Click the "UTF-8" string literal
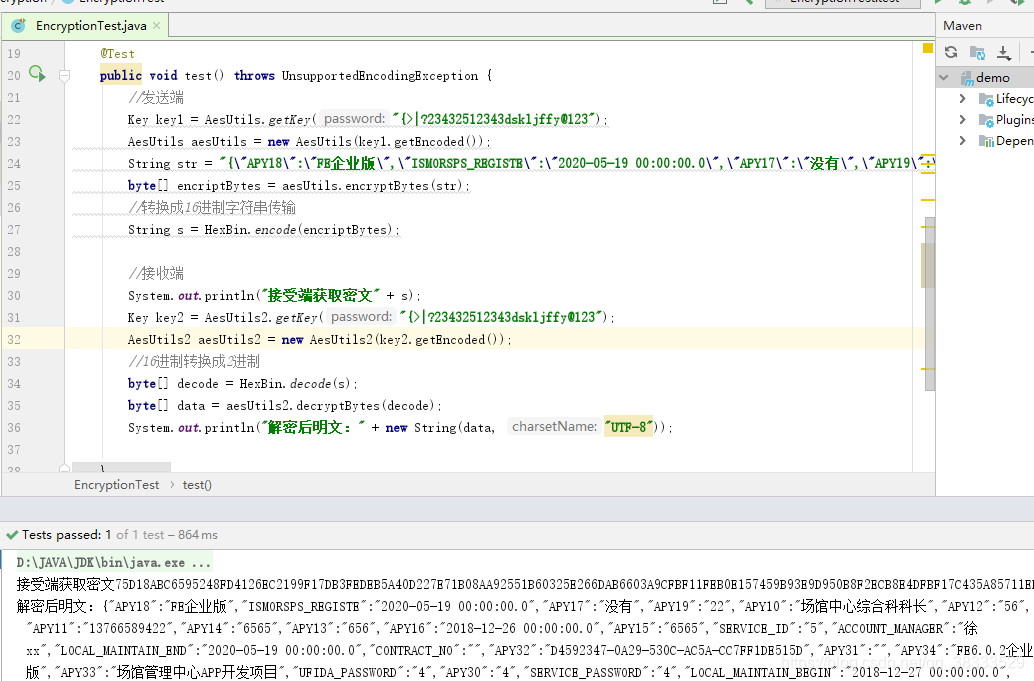This screenshot has height=681, width=1034. point(628,427)
